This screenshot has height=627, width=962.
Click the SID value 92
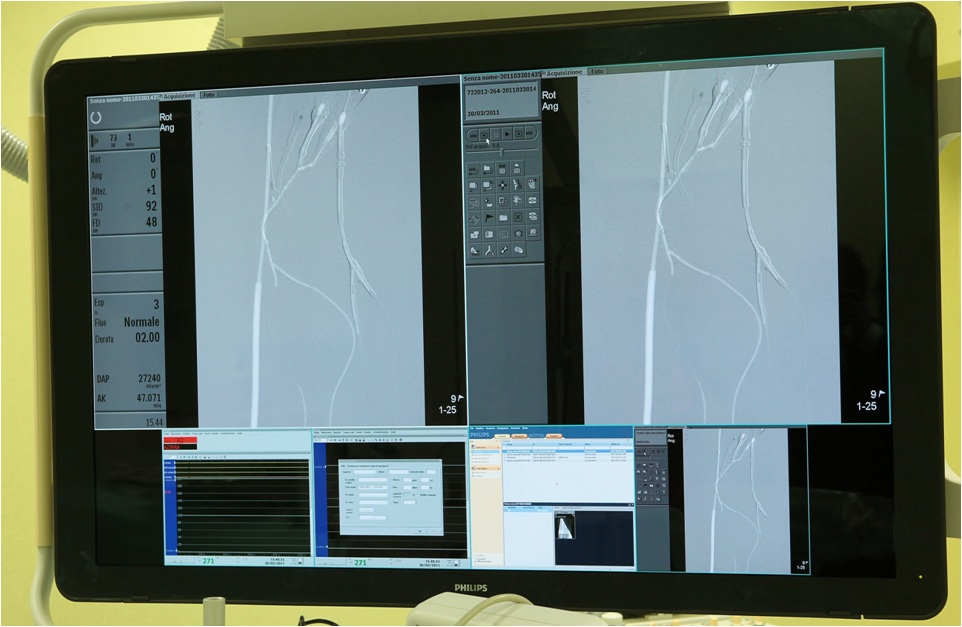(x=151, y=206)
